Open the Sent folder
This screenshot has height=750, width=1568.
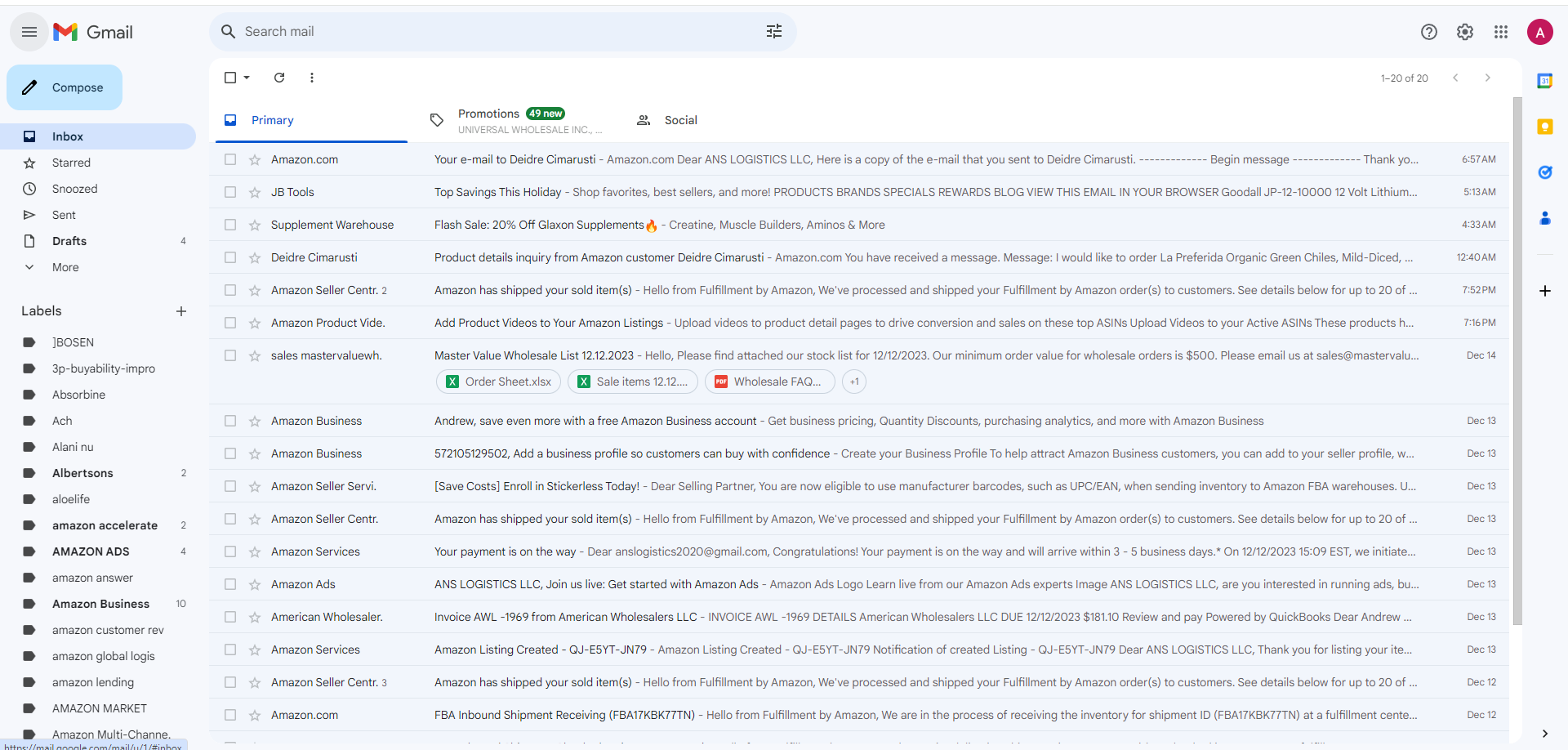click(98, 215)
